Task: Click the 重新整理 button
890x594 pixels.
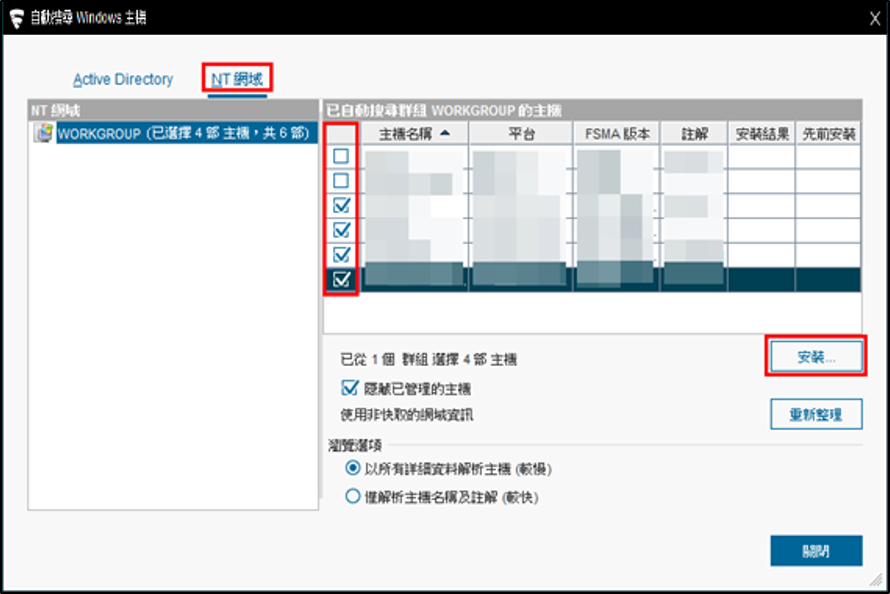Action: pyautogui.click(x=816, y=414)
